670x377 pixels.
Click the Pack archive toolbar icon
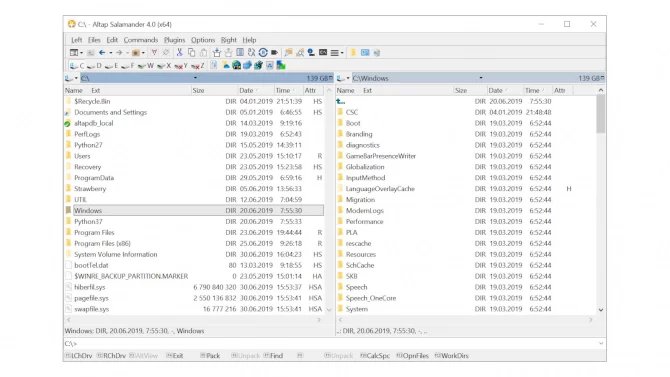[x=217, y=53]
